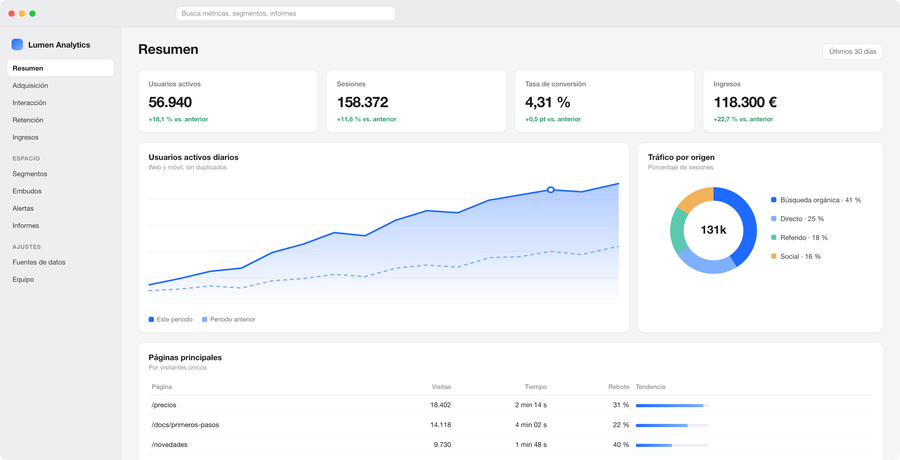Click Referido legend color swatch

tap(774, 237)
